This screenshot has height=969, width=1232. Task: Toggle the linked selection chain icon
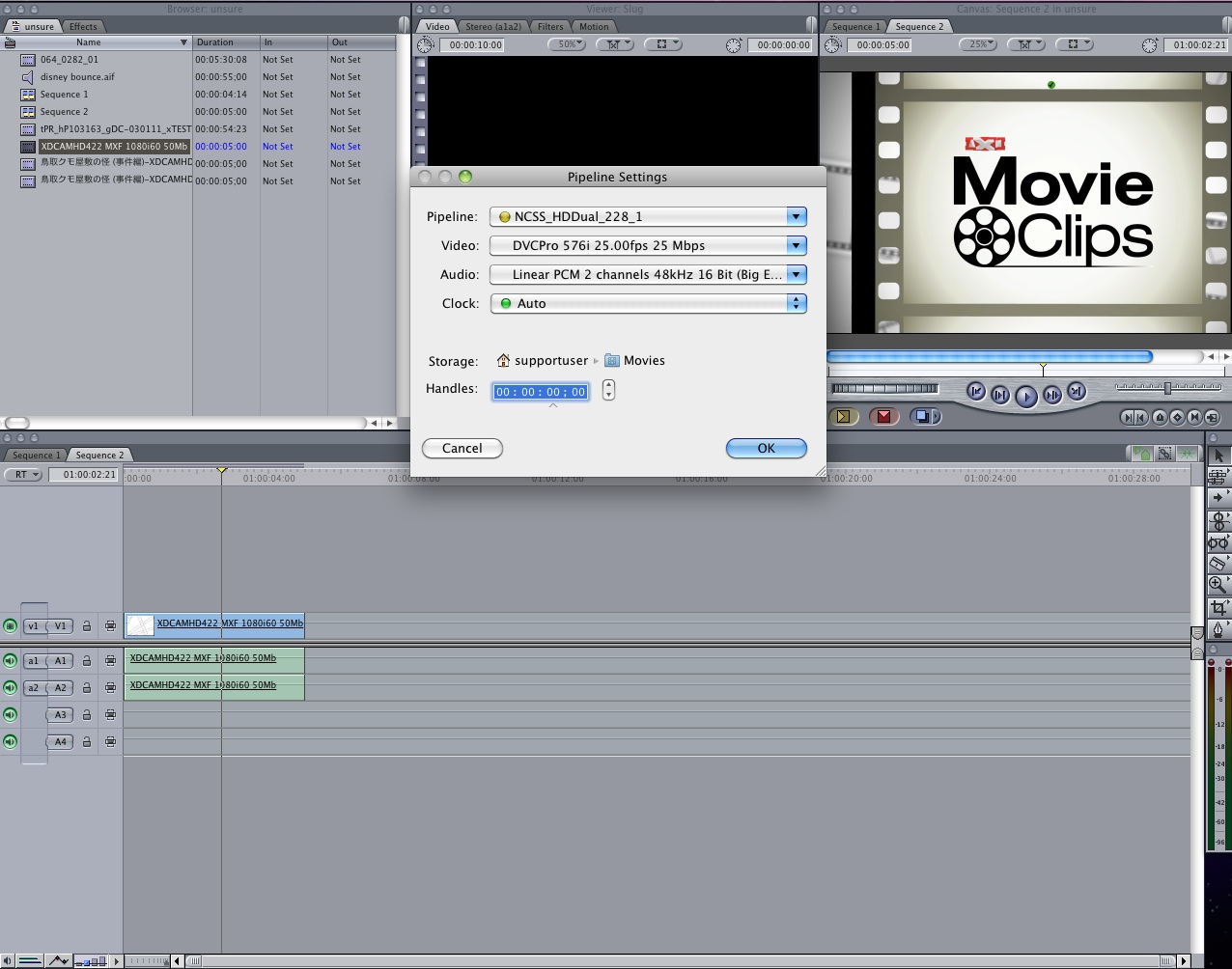(x=1164, y=454)
